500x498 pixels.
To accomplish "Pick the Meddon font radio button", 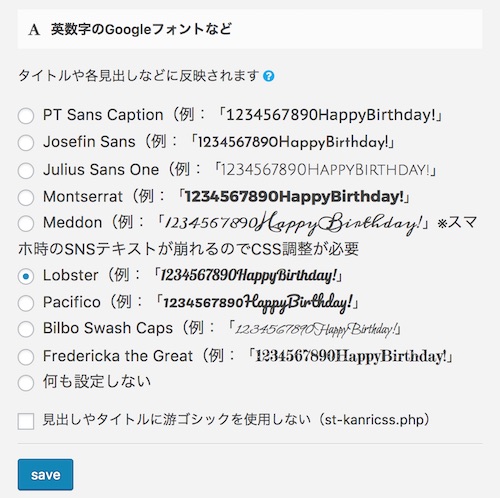I will 26,223.
